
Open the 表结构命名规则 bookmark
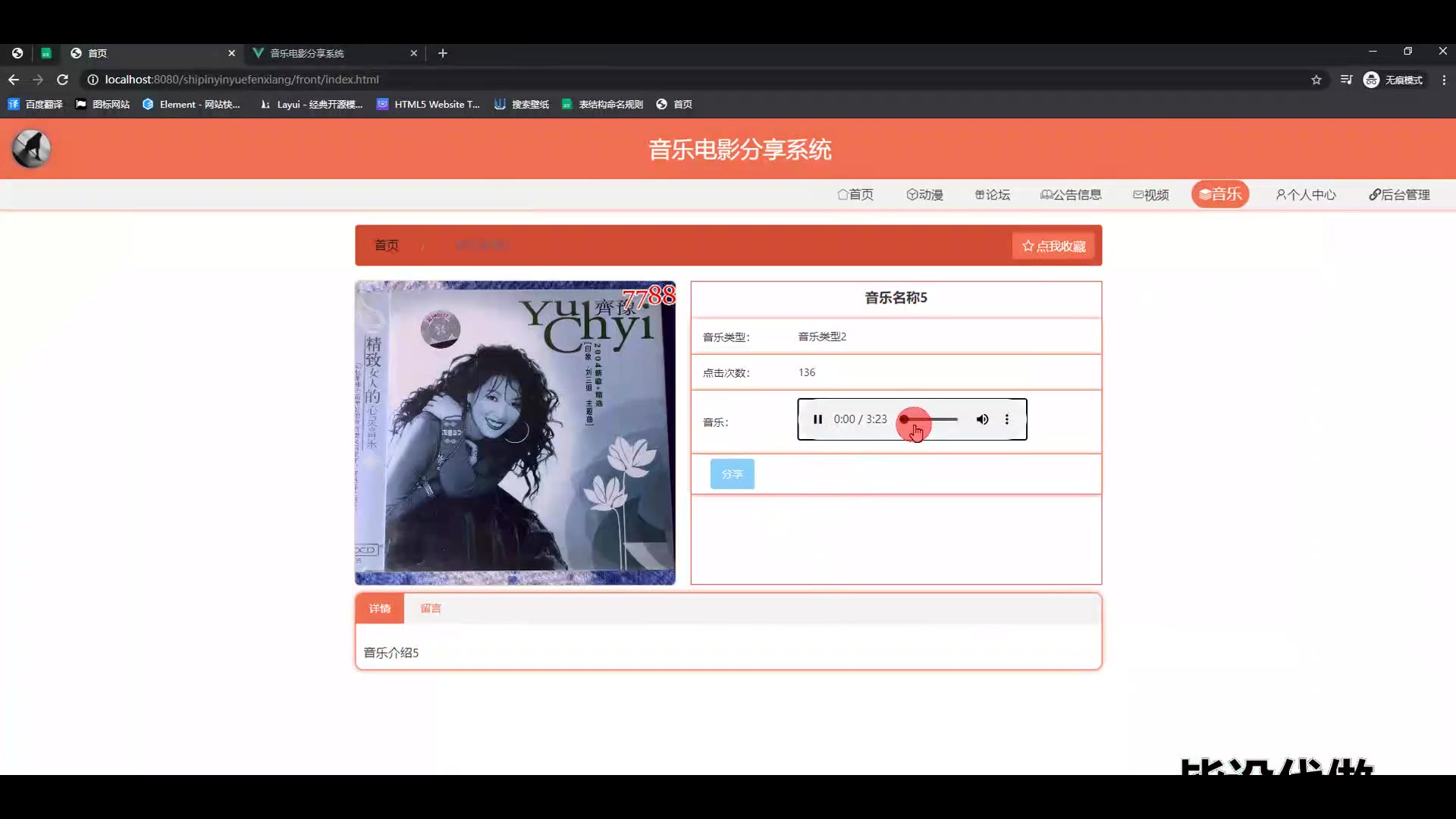(x=602, y=105)
